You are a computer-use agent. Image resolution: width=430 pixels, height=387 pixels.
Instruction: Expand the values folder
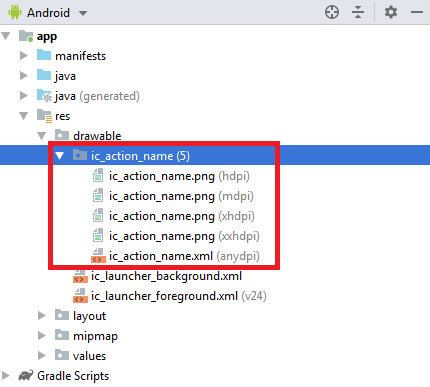click(x=42, y=355)
